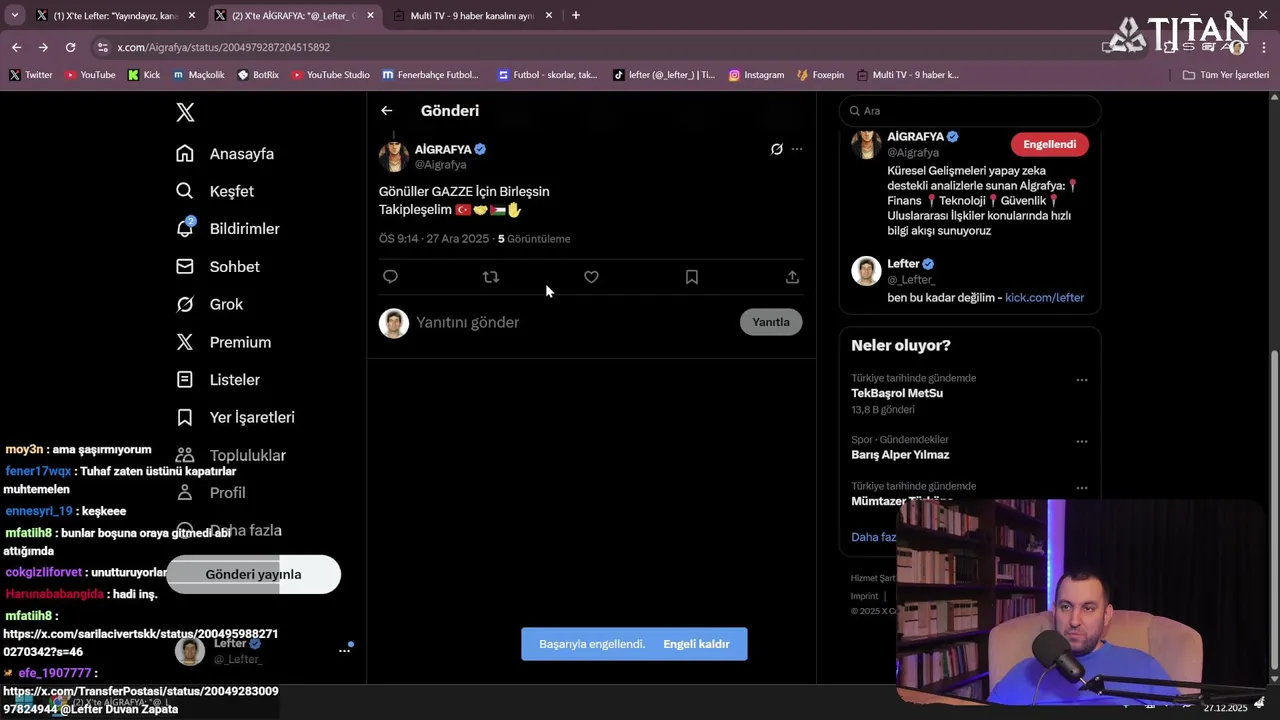This screenshot has height=720, width=1280.
Task: Click the Engellendi blocked button
Action: point(1049,144)
